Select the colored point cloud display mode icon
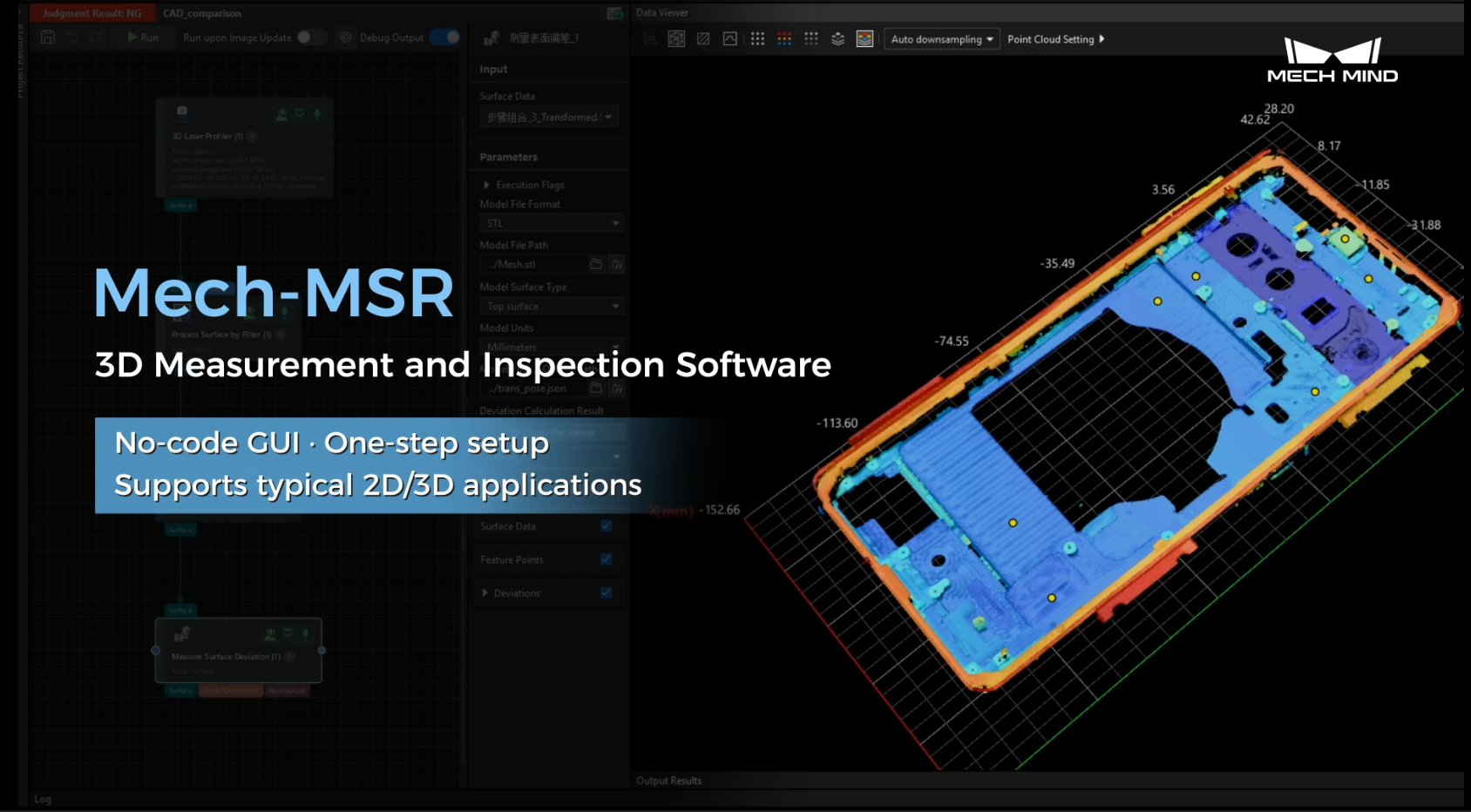1471x812 pixels. (783, 38)
